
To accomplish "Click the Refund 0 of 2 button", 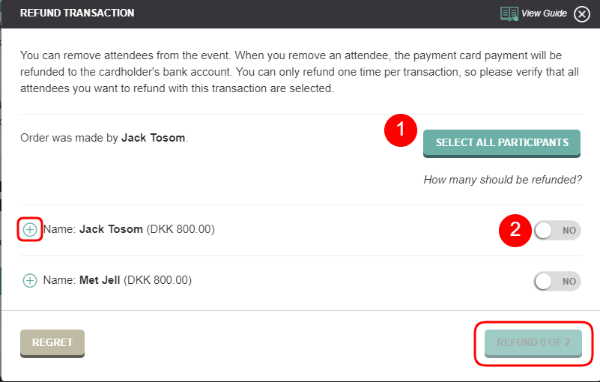I will pos(533,343).
